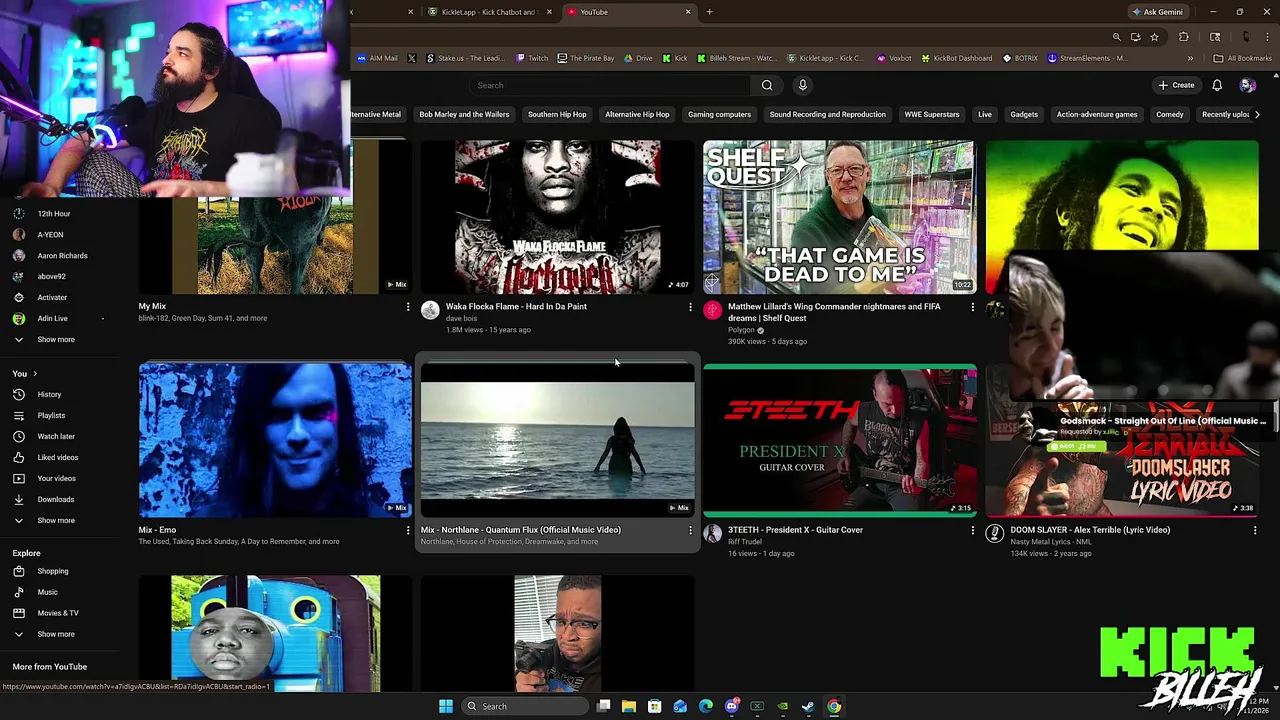
Task: Open the Activater channel subscription
Action: pyautogui.click(x=52, y=297)
